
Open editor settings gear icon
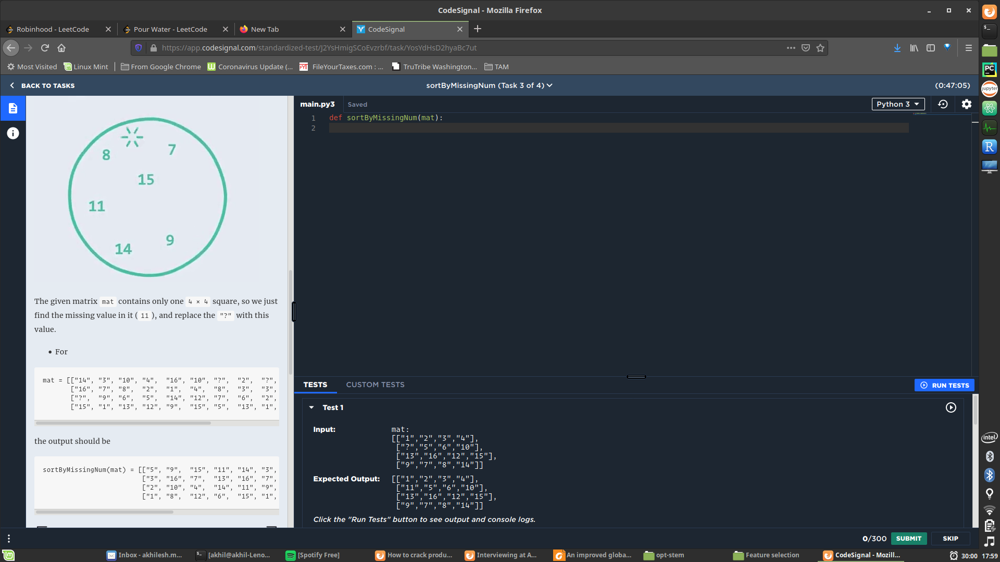coord(967,104)
